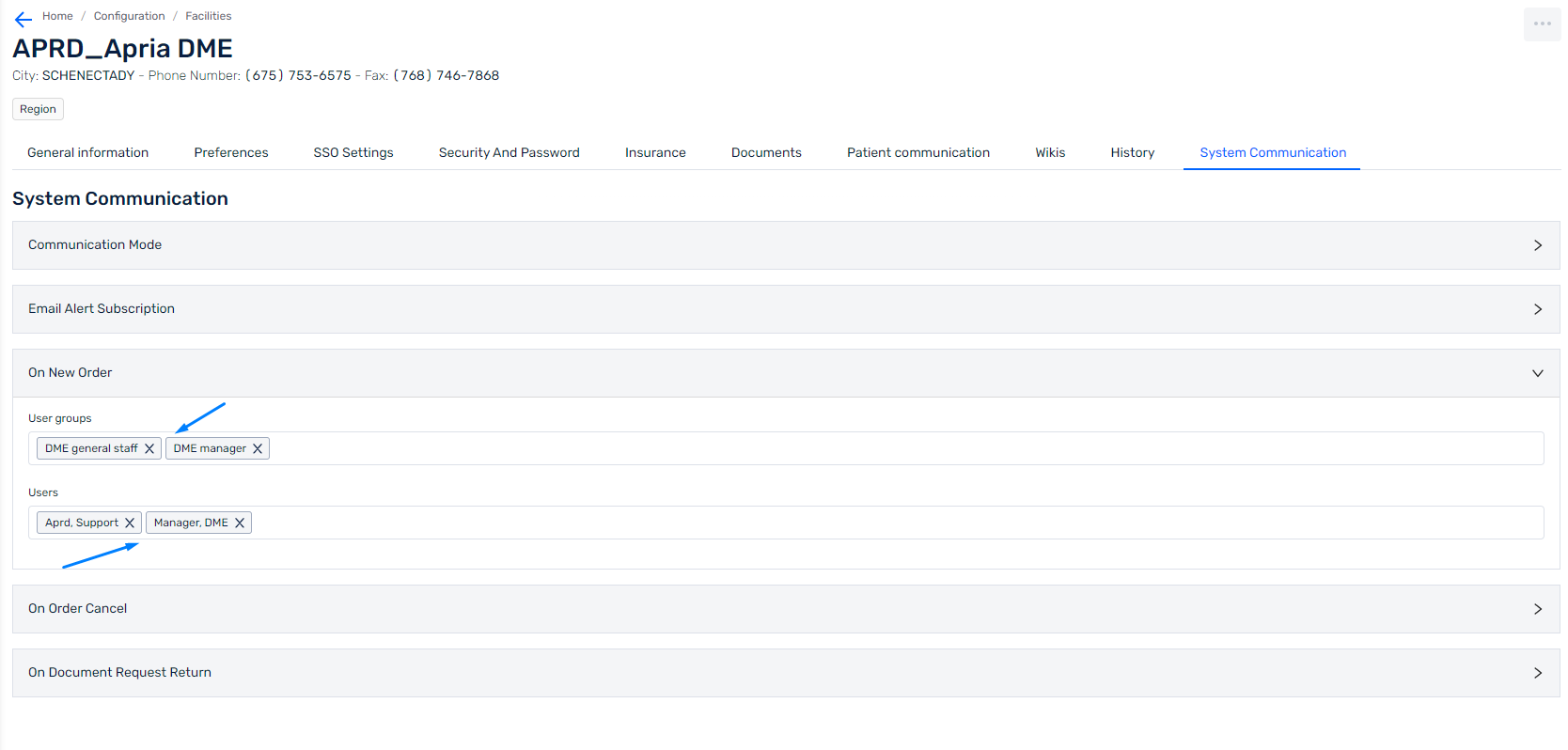This screenshot has width=1568, height=750.
Task: Open the Facilities breadcrumb link
Action: pos(208,16)
